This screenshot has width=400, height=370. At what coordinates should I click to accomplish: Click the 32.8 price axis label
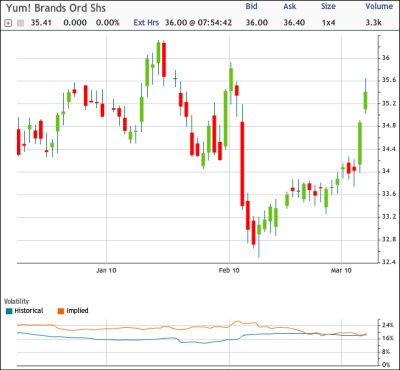click(x=389, y=239)
